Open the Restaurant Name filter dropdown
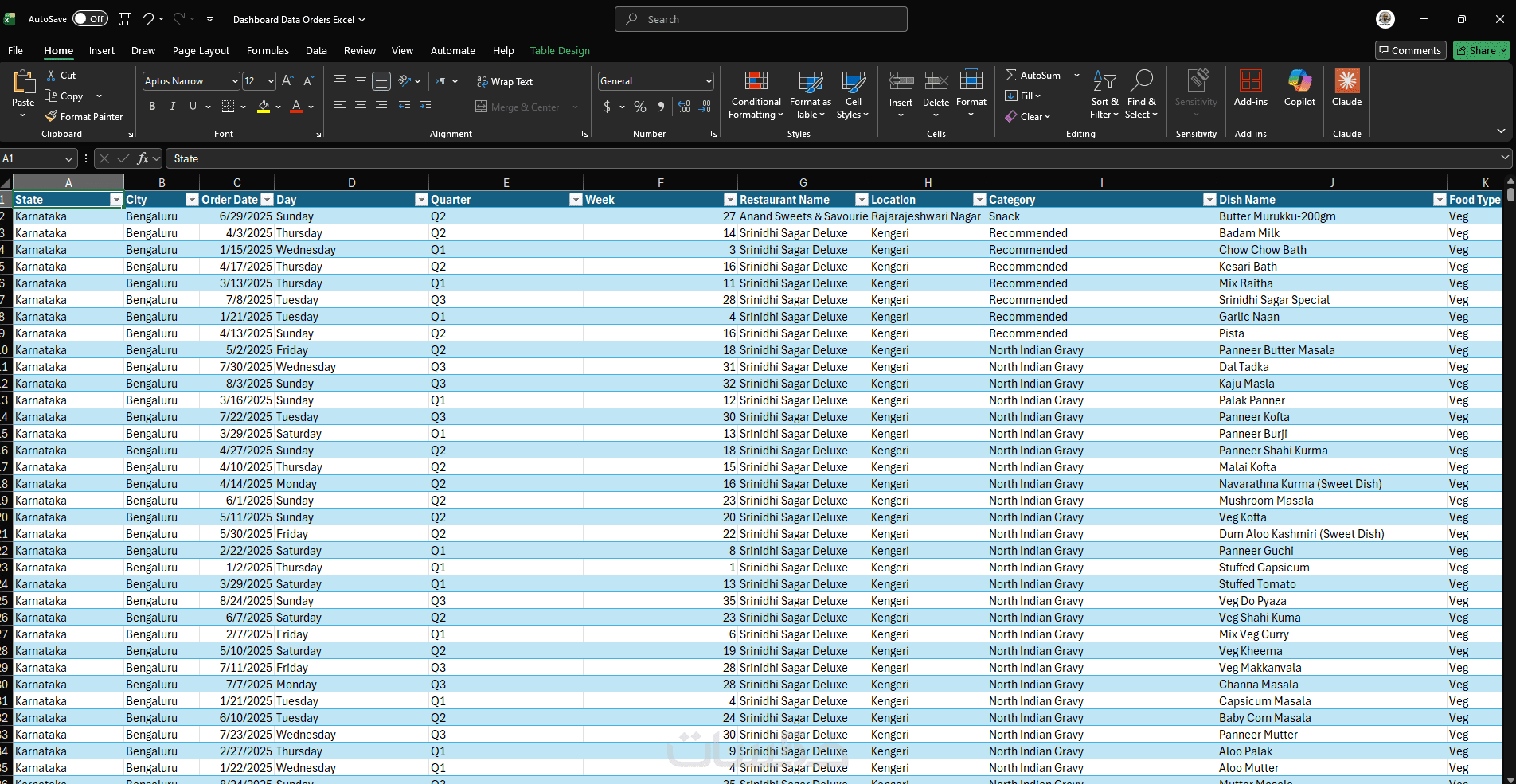Screen dimensions: 1516x784 (862, 200)
